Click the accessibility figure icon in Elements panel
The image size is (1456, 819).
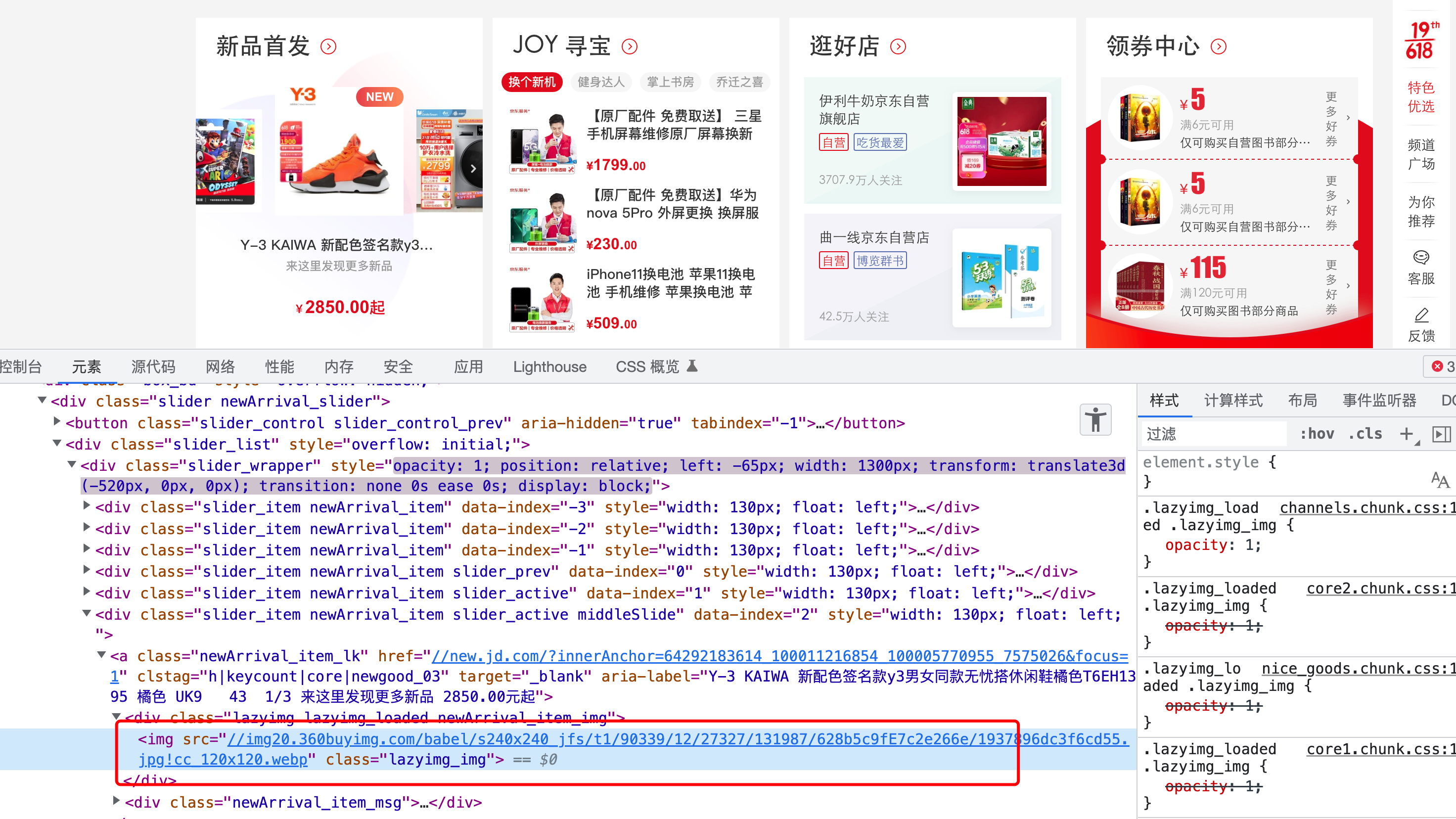(1095, 419)
